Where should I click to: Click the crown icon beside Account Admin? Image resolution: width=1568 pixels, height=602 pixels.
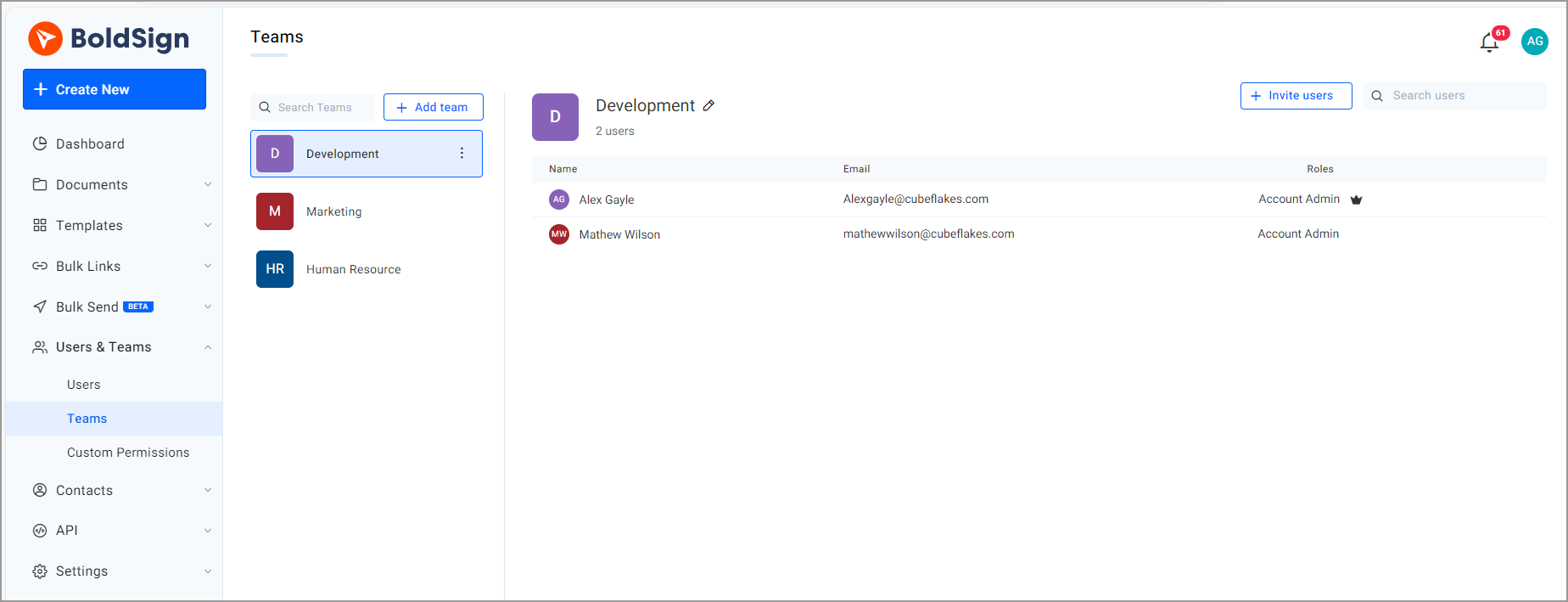[1356, 200]
